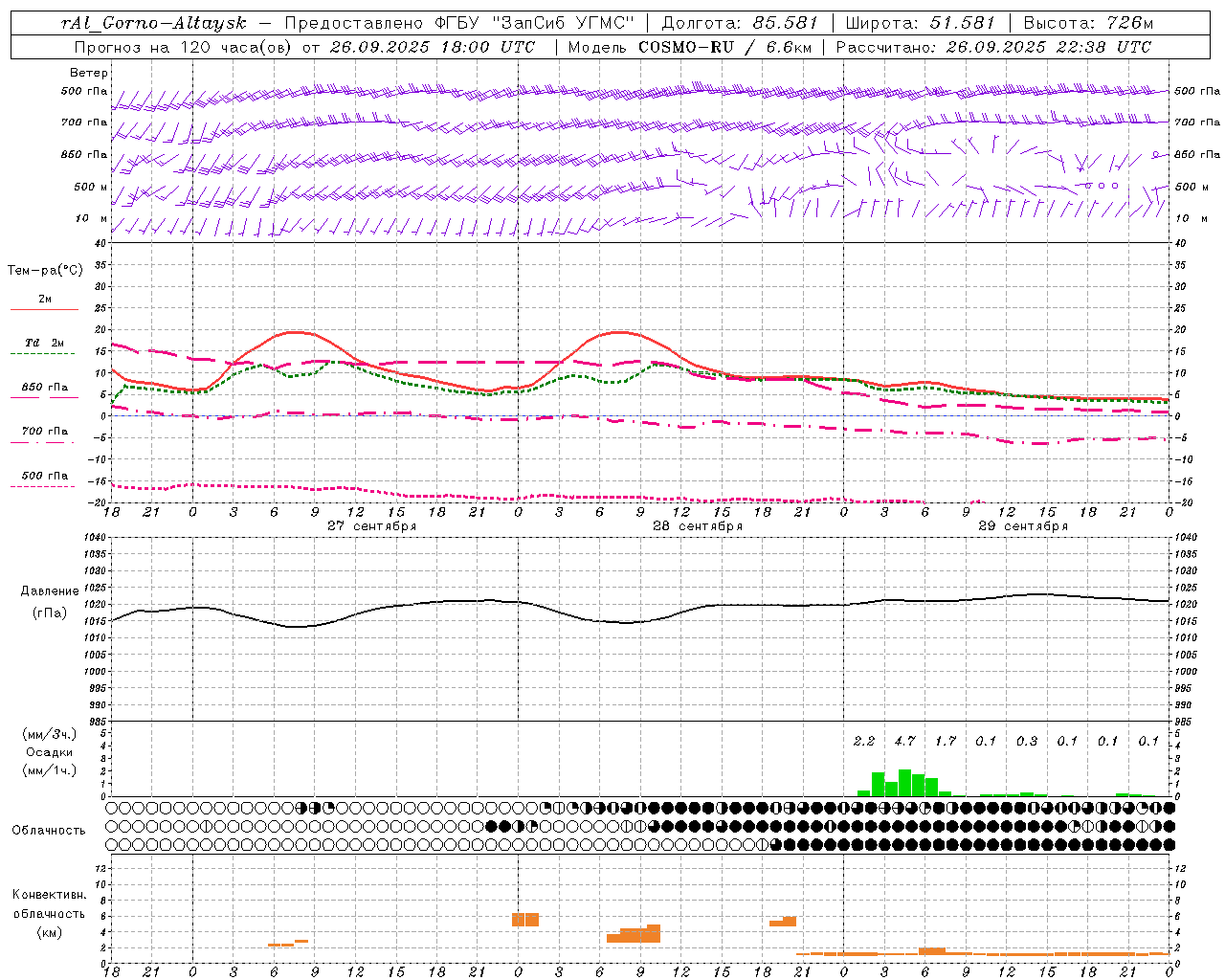Click the tallest green precipitation bar
The image size is (1225, 980).
click(x=904, y=783)
